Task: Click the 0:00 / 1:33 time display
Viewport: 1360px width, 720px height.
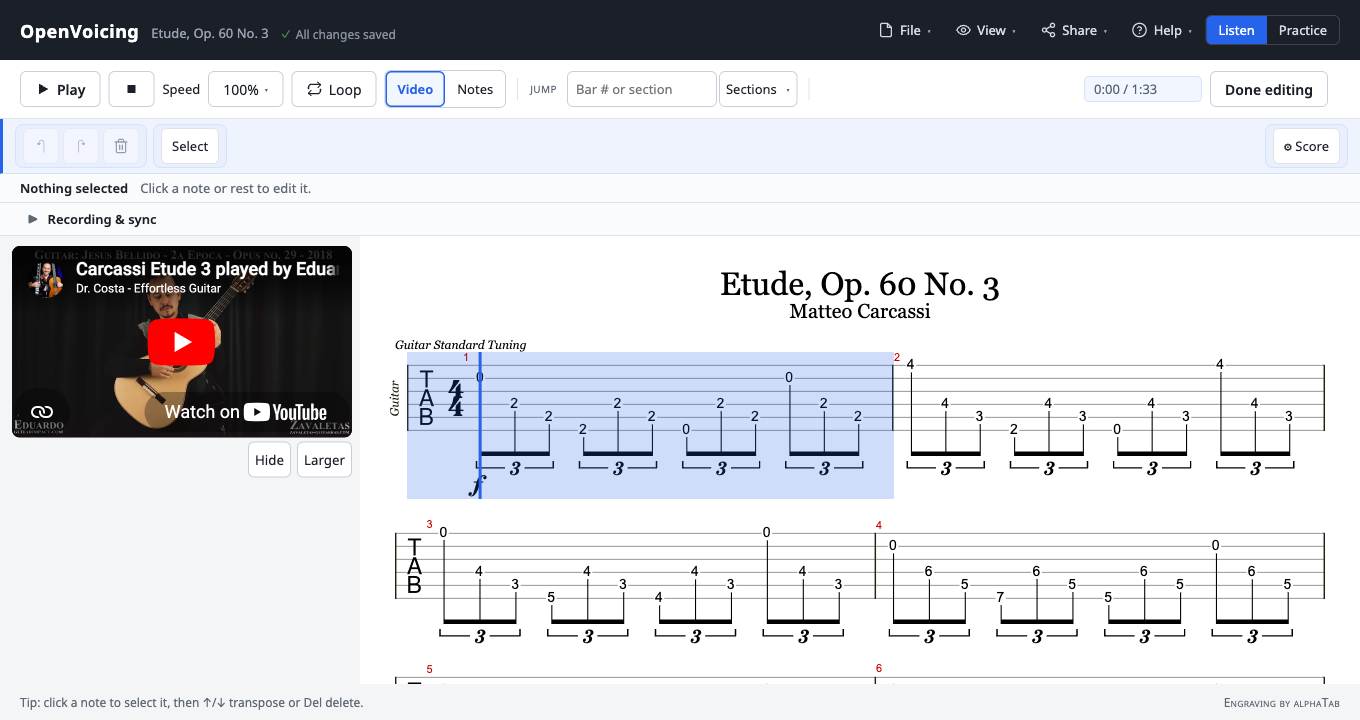Action: coord(1143,89)
